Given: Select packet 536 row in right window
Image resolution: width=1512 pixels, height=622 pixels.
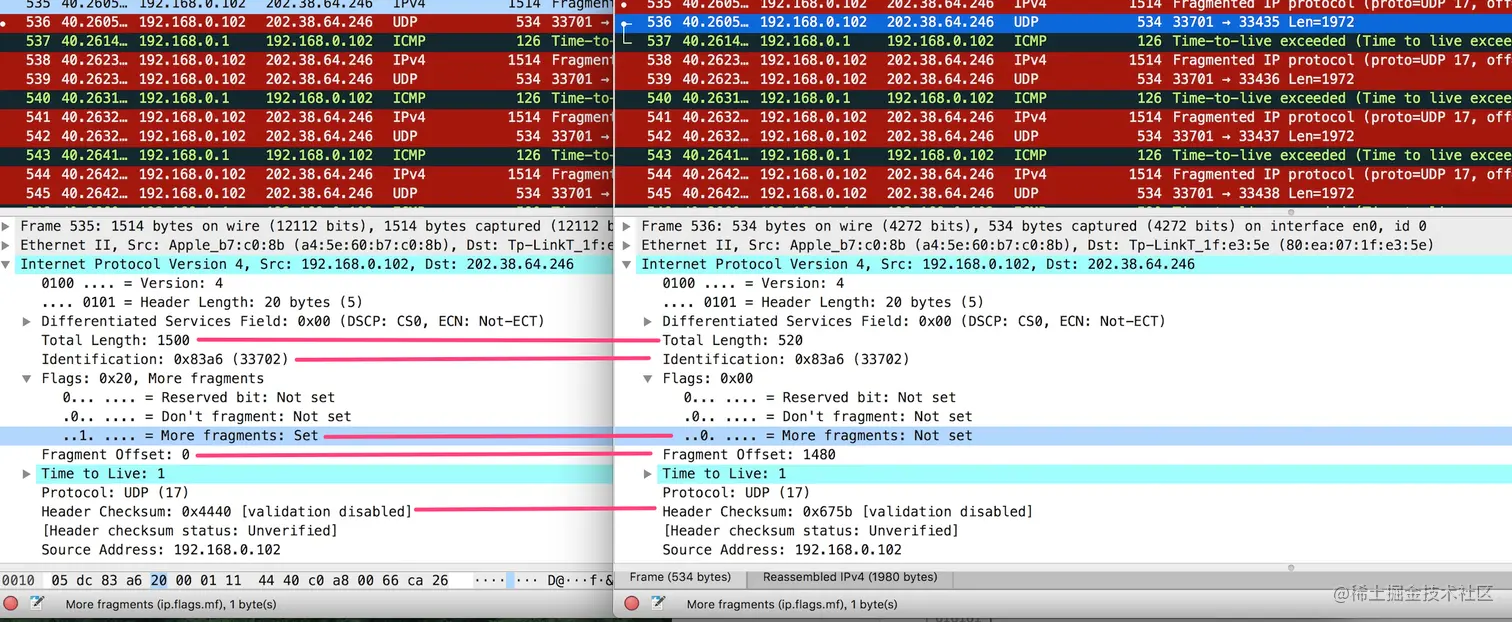Looking at the screenshot, I should 1065,22.
